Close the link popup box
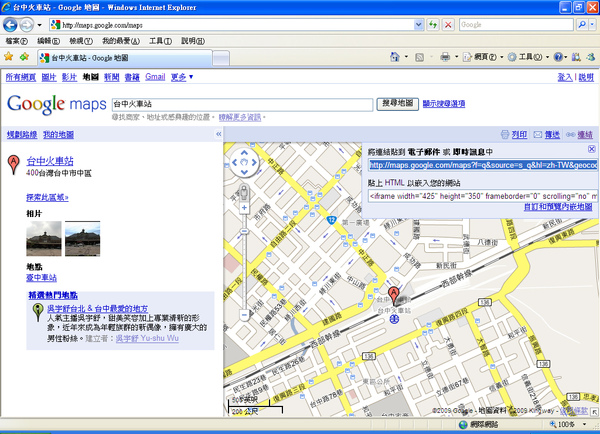 point(592,149)
